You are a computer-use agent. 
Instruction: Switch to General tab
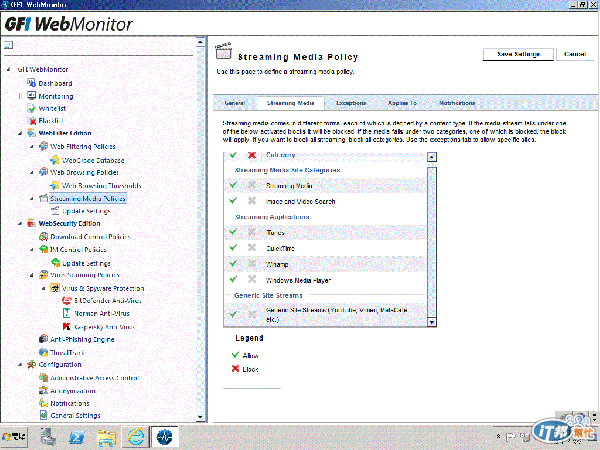coord(235,103)
